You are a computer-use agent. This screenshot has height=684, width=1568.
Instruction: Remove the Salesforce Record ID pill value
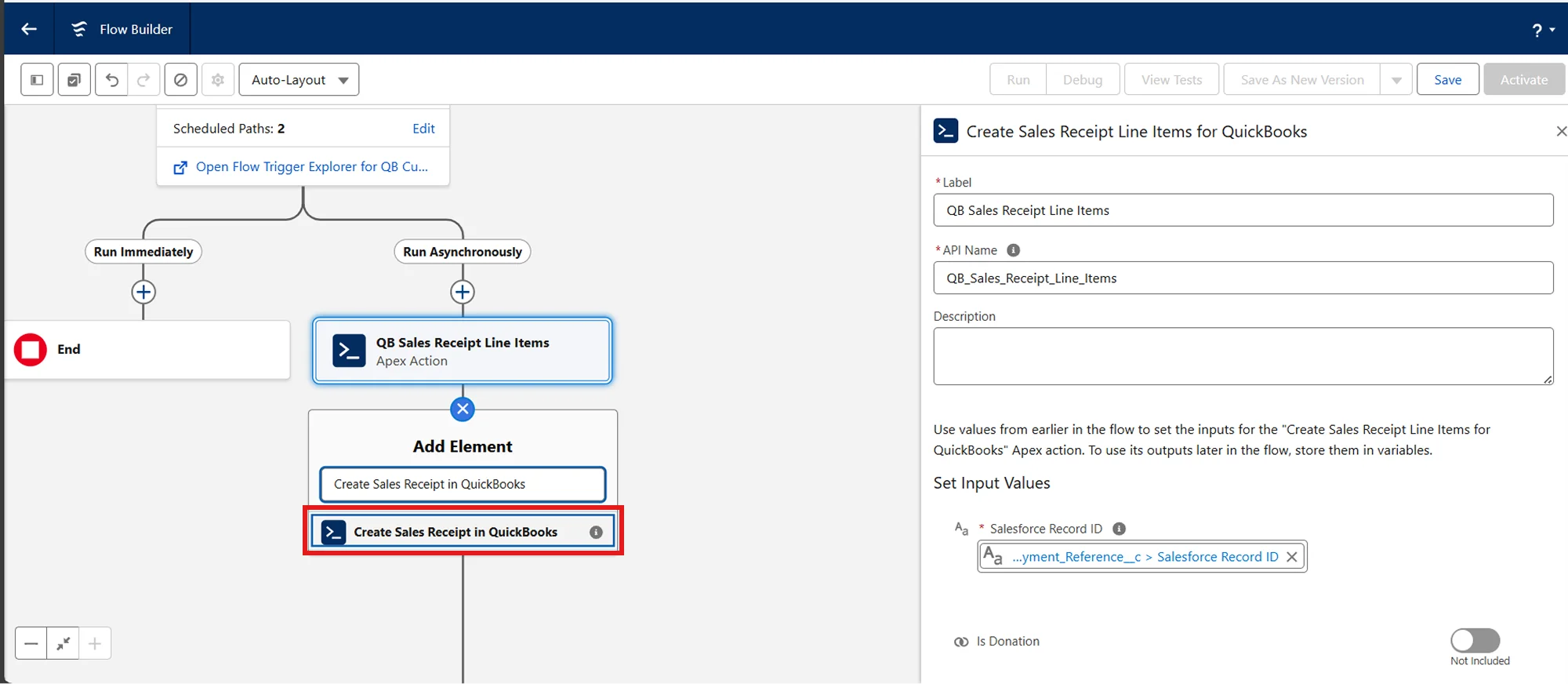1291,556
